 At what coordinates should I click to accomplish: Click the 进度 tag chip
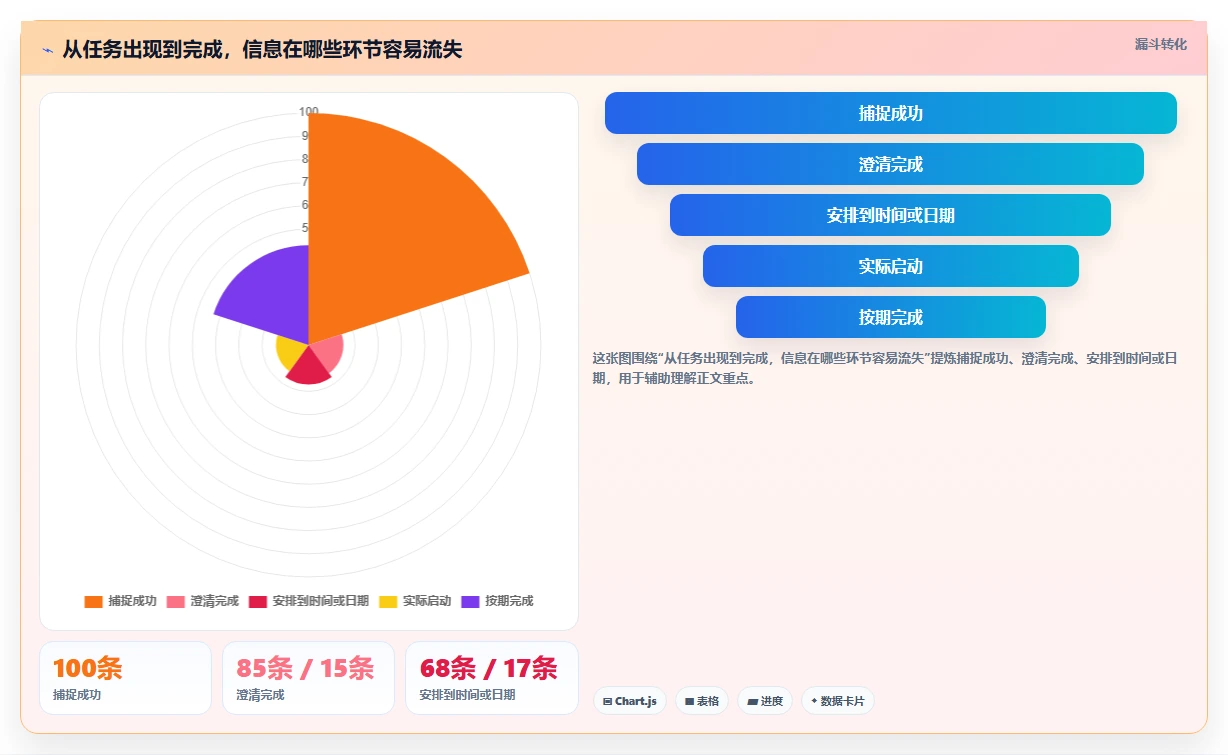pyautogui.click(x=765, y=701)
